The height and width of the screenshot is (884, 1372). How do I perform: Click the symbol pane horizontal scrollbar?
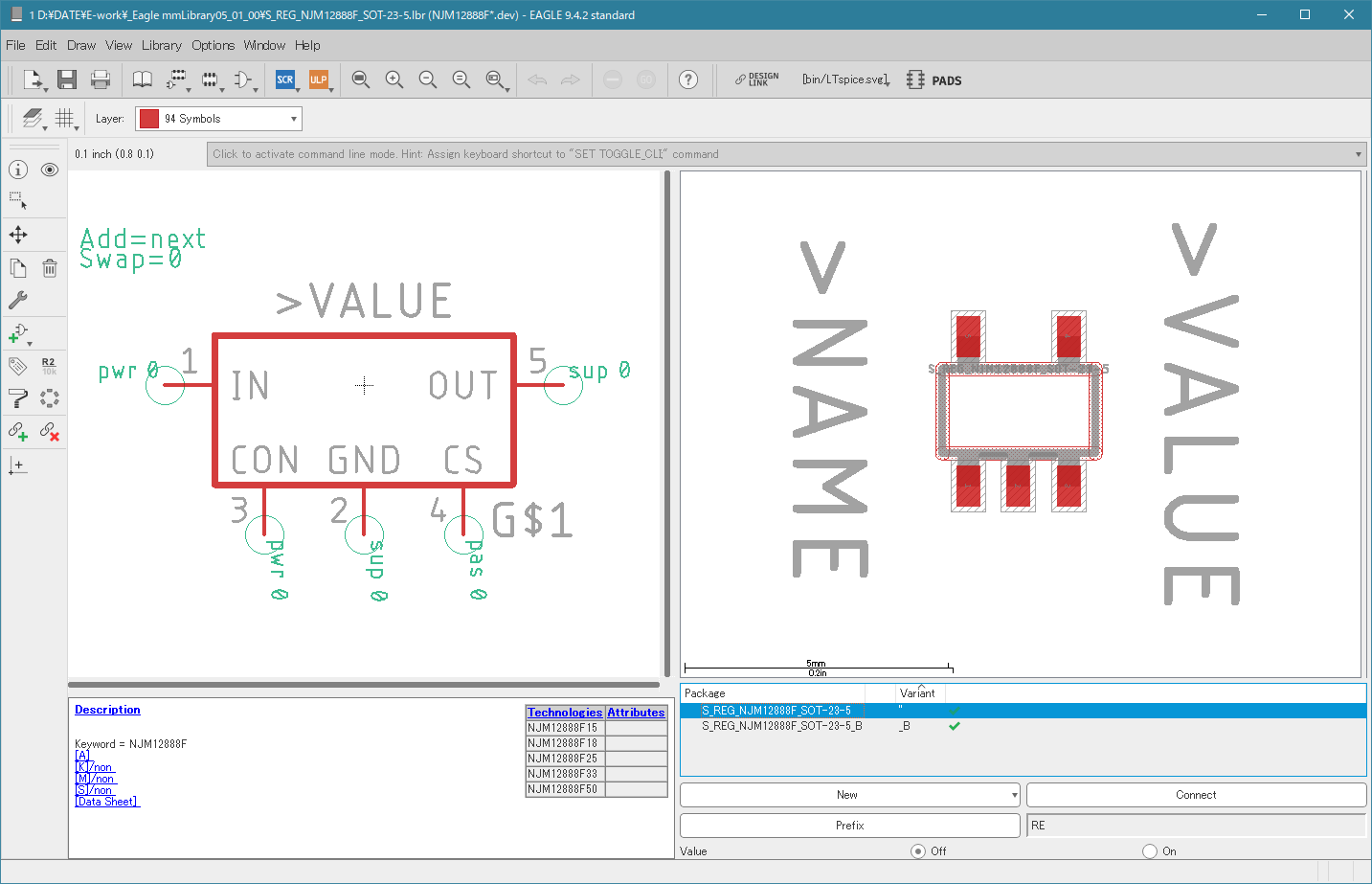click(364, 685)
